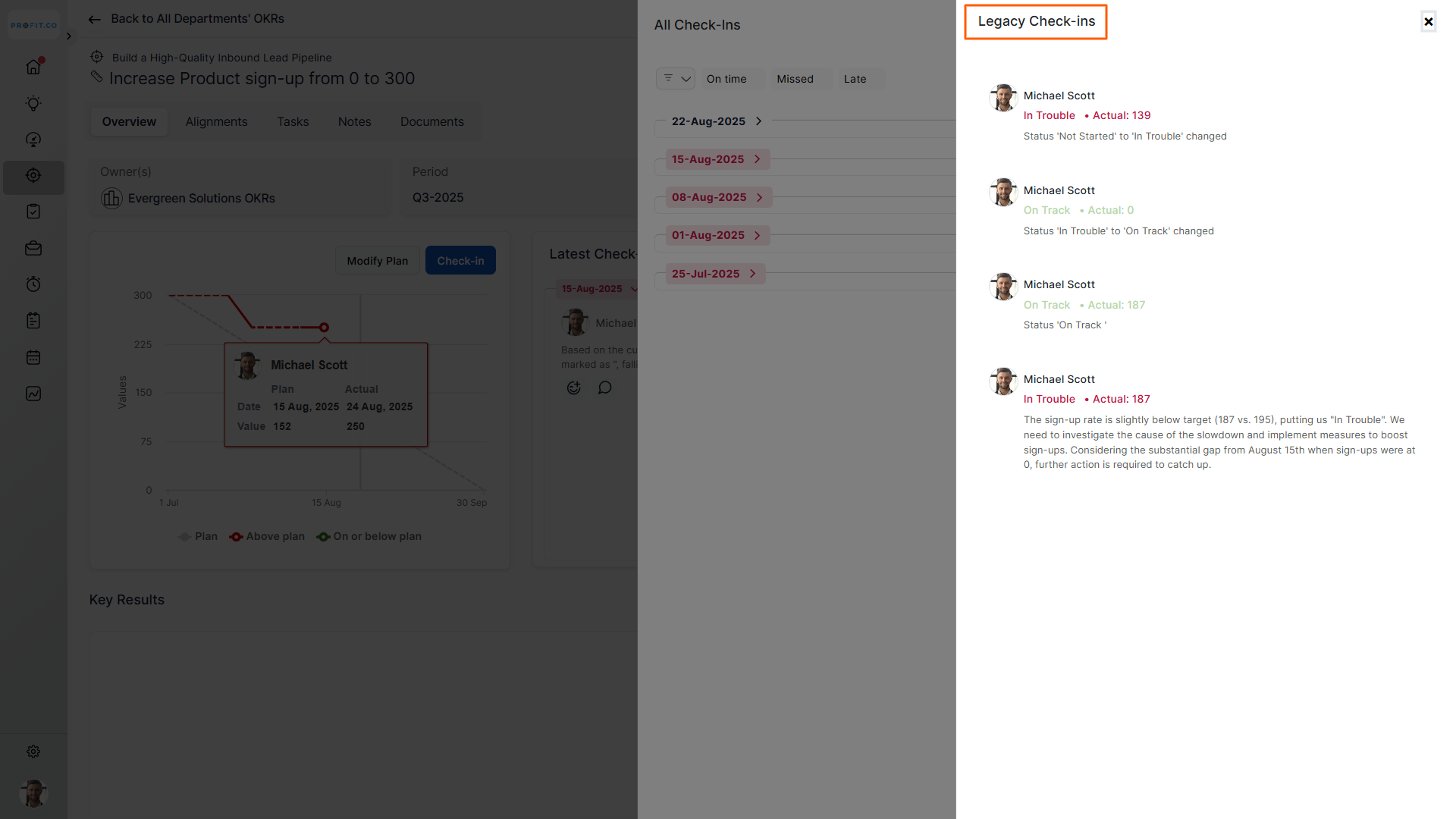The image size is (1456, 819).
Task: Click the key result icon beside title
Action: pyautogui.click(x=96, y=77)
